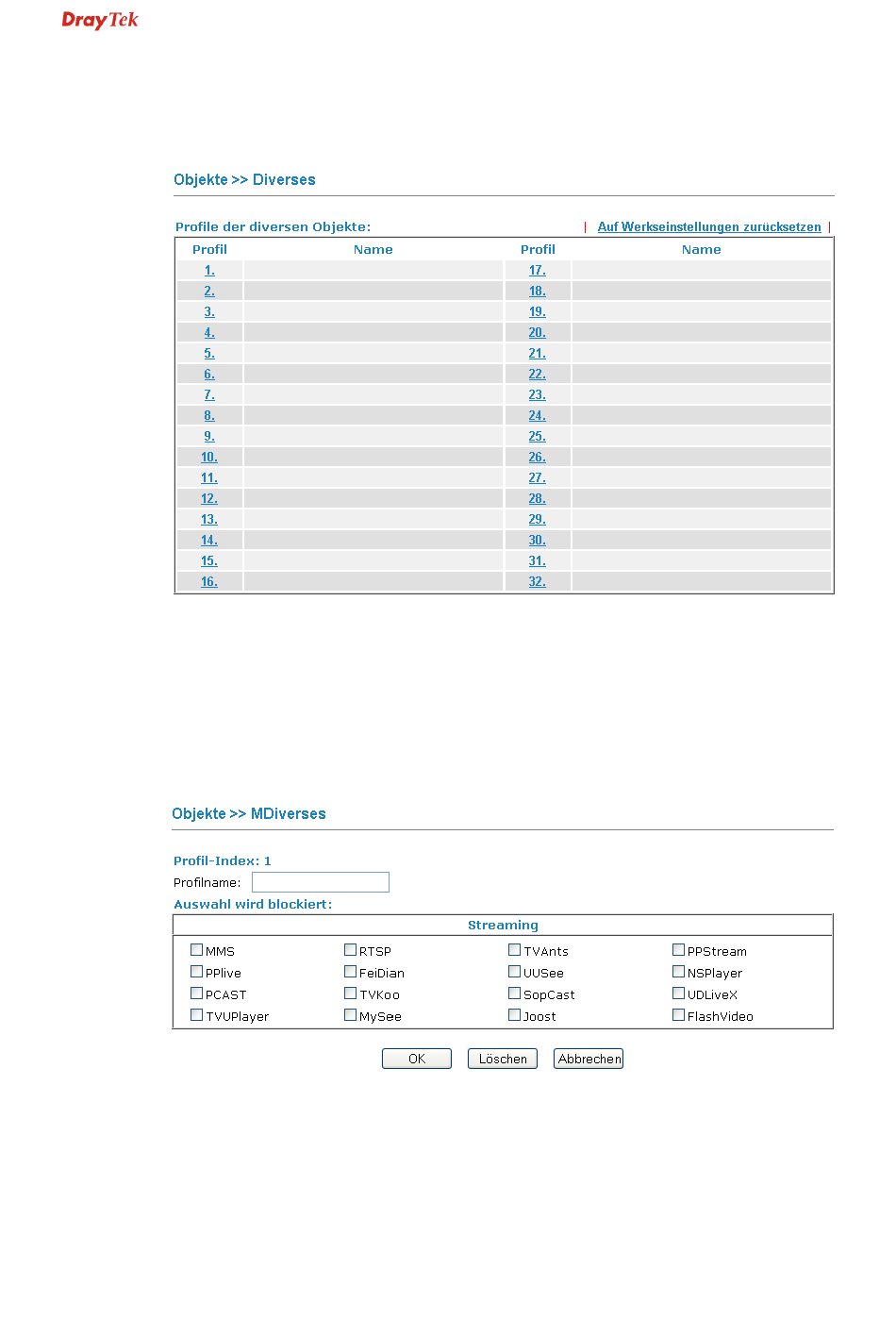The image size is (896, 1319).
Task: Click the Auswahl wird blockiert label
Action: pos(253,905)
